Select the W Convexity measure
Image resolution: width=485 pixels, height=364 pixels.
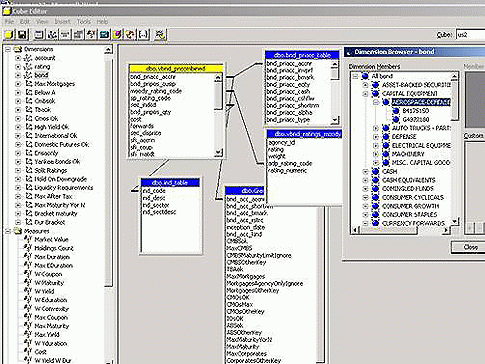(x=51, y=309)
